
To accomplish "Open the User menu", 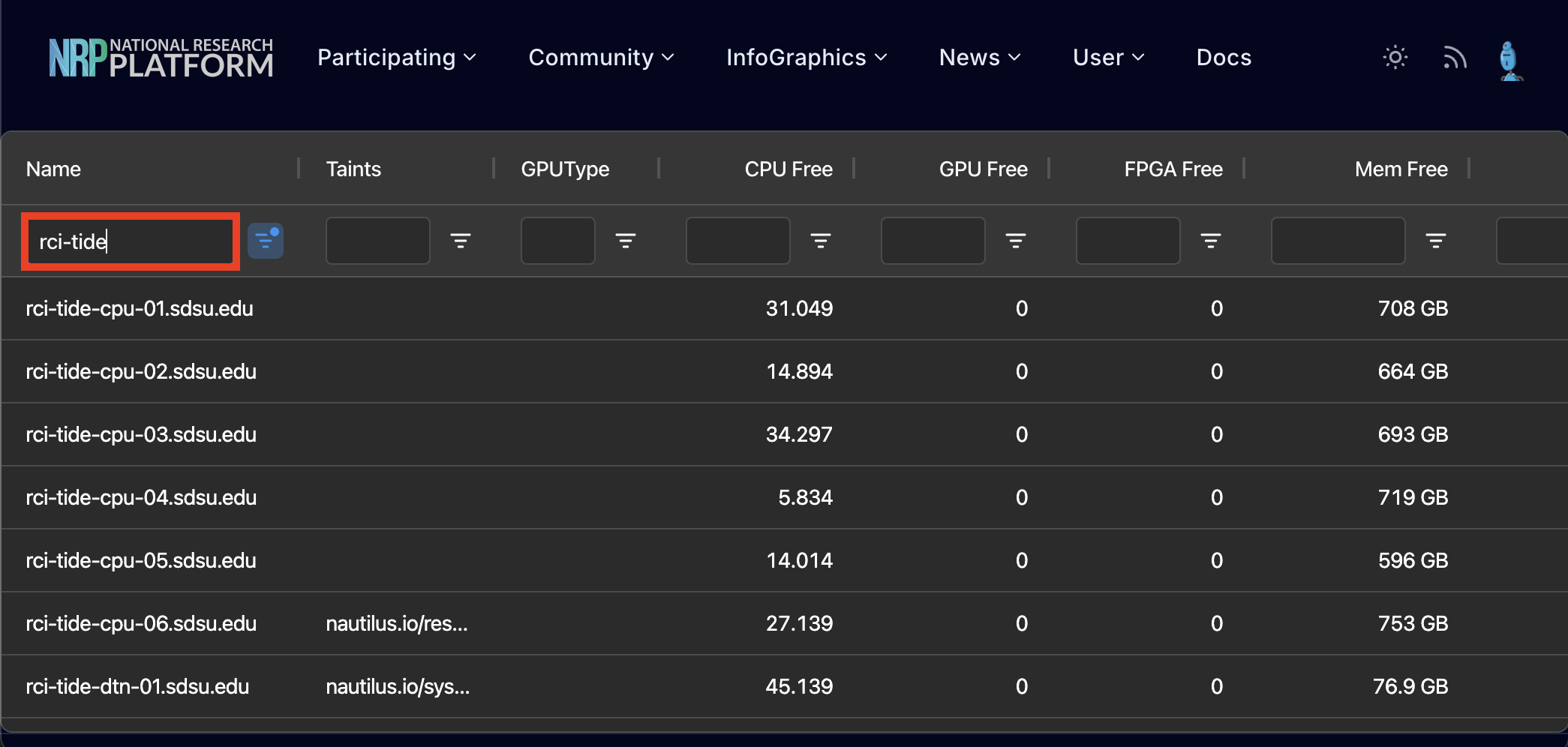I will point(1107,57).
